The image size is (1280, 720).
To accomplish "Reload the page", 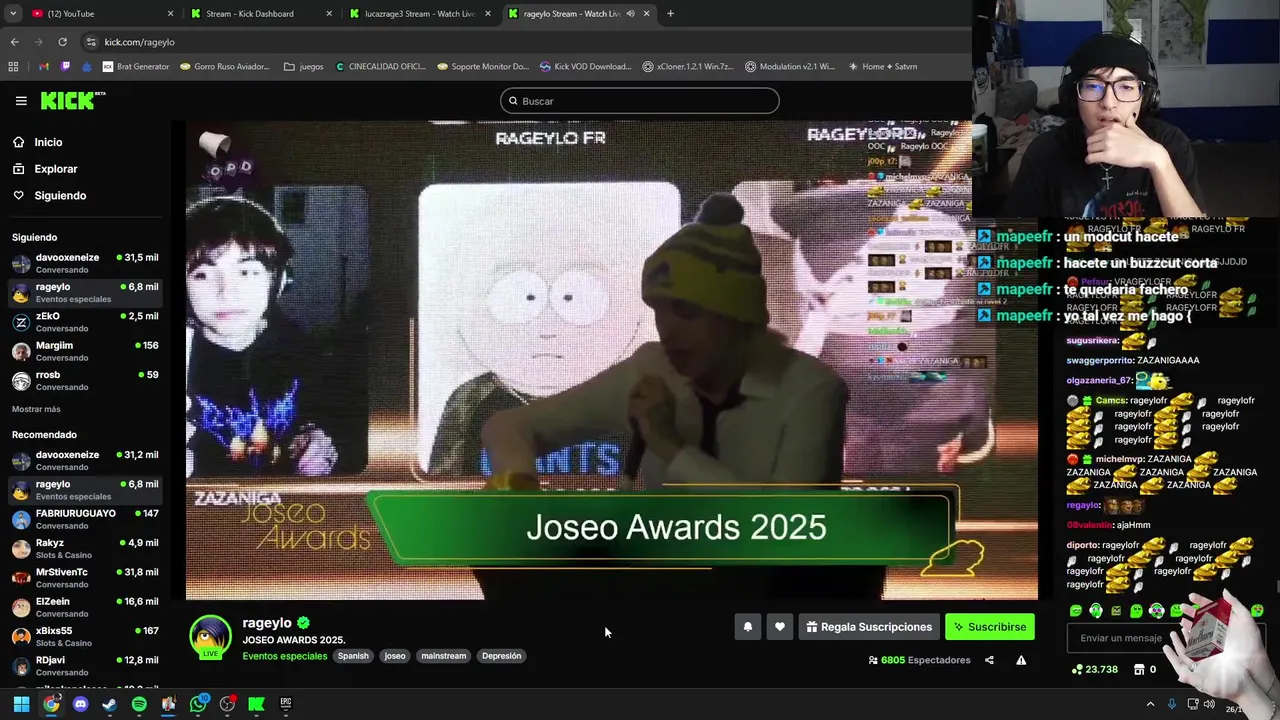I will pyautogui.click(x=62, y=42).
